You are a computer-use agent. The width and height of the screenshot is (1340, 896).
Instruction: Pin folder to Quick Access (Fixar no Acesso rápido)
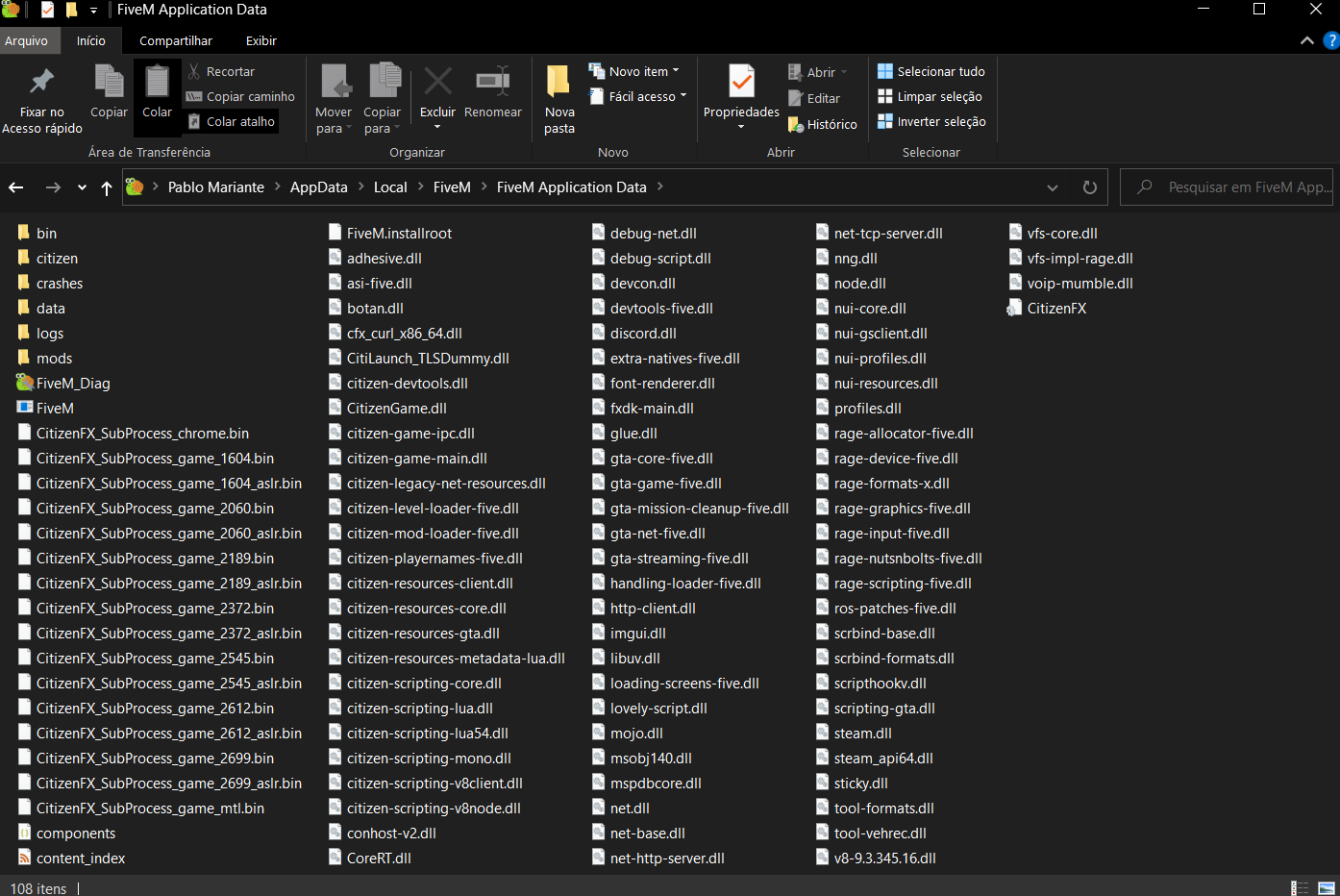pyautogui.click(x=42, y=100)
